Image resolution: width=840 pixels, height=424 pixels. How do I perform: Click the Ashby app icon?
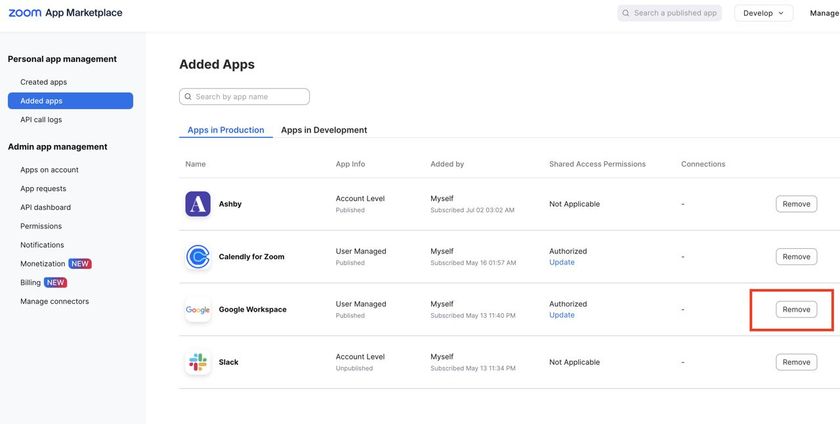pyautogui.click(x=198, y=204)
